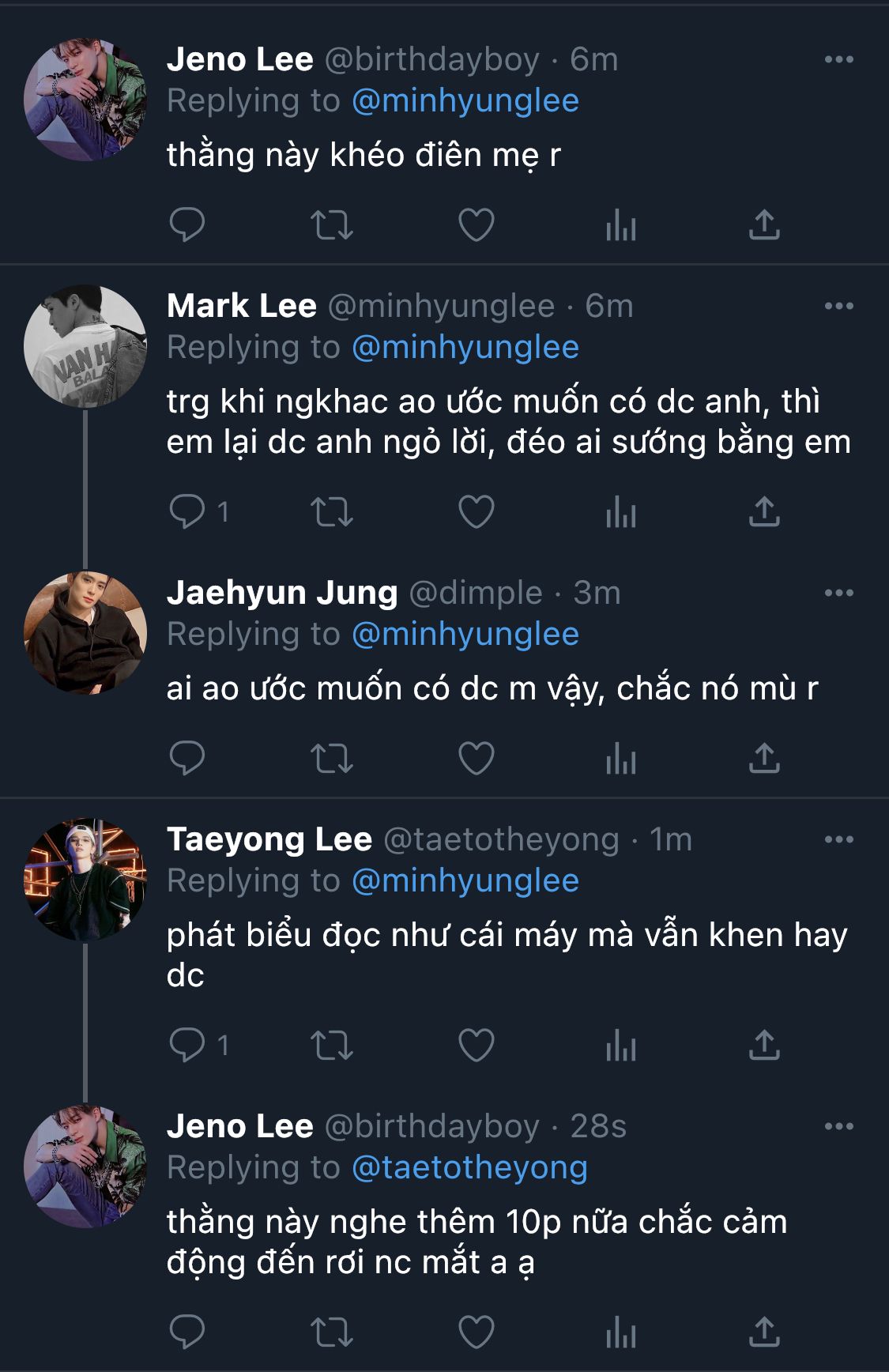Share Taeyong Lee's tweet
The width and height of the screenshot is (889, 1372).
pyautogui.click(x=764, y=1045)
